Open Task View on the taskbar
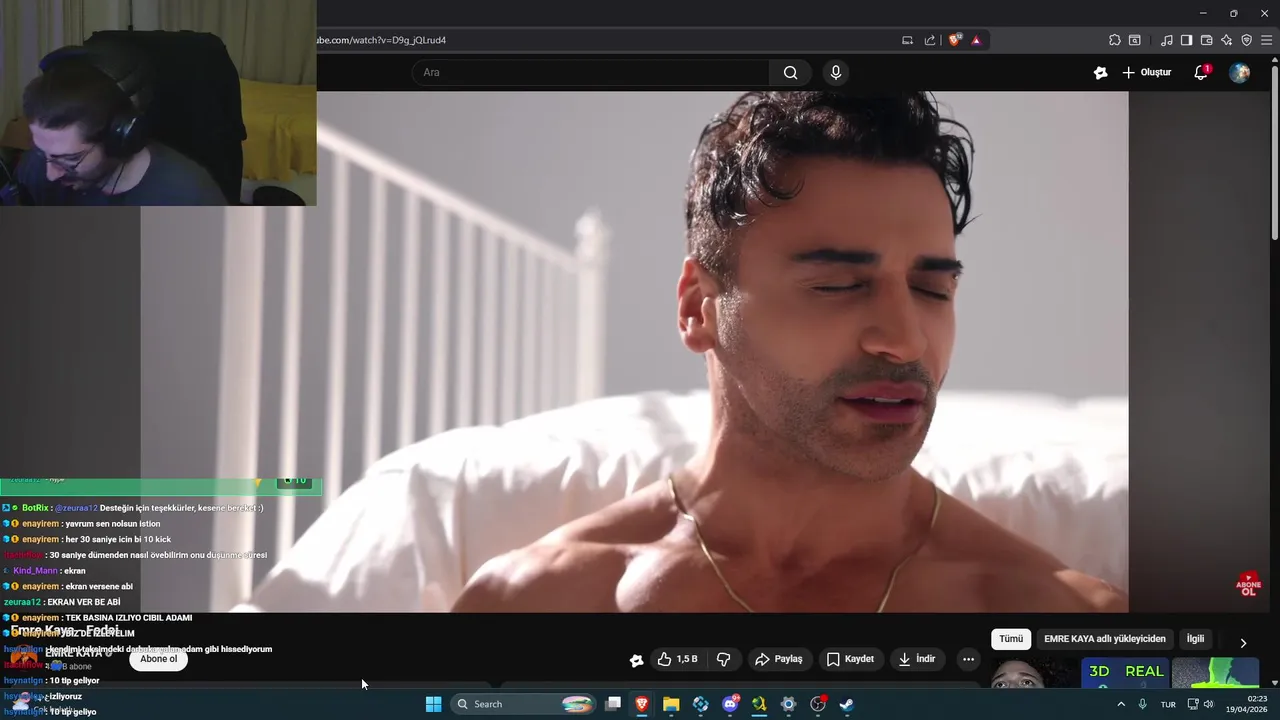This screenshot has height=720, width=1280. [x=613, y=704]
